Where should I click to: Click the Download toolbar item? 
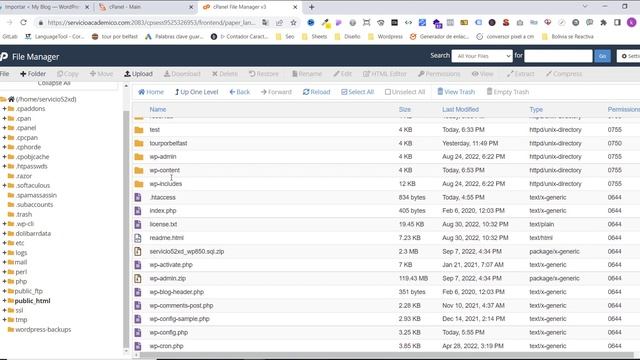pyautogui.click(x=182, y=74)
